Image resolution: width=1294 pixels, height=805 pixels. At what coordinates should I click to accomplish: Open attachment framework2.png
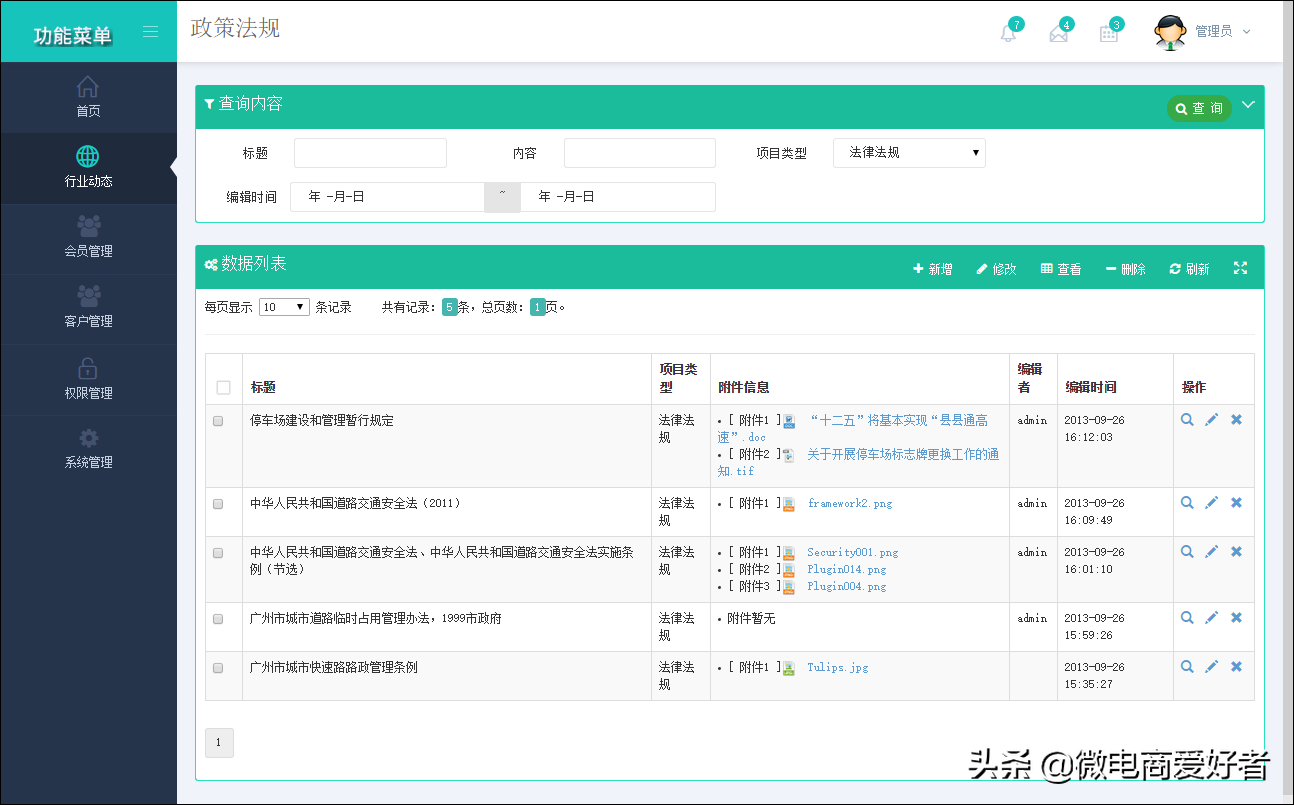pos(850,503)
